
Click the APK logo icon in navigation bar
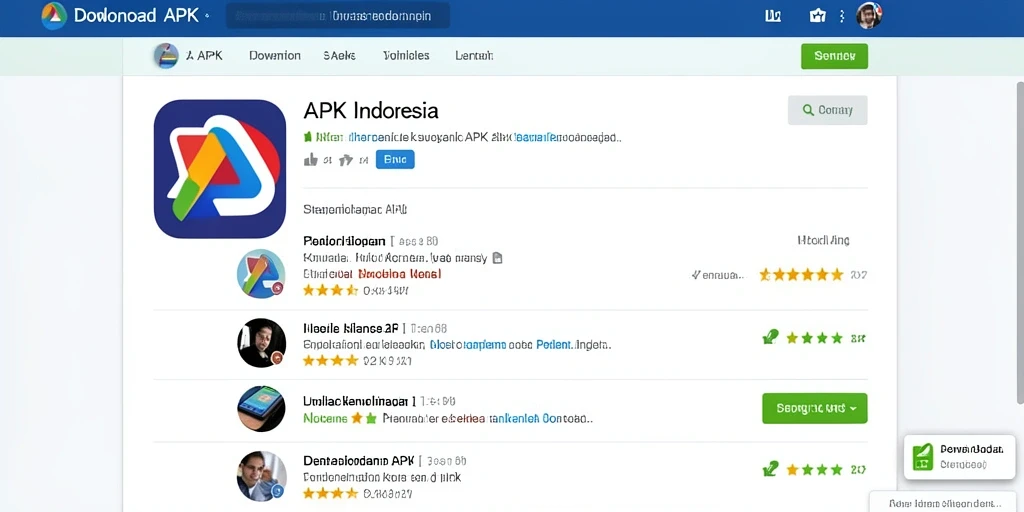pos(166,56)
